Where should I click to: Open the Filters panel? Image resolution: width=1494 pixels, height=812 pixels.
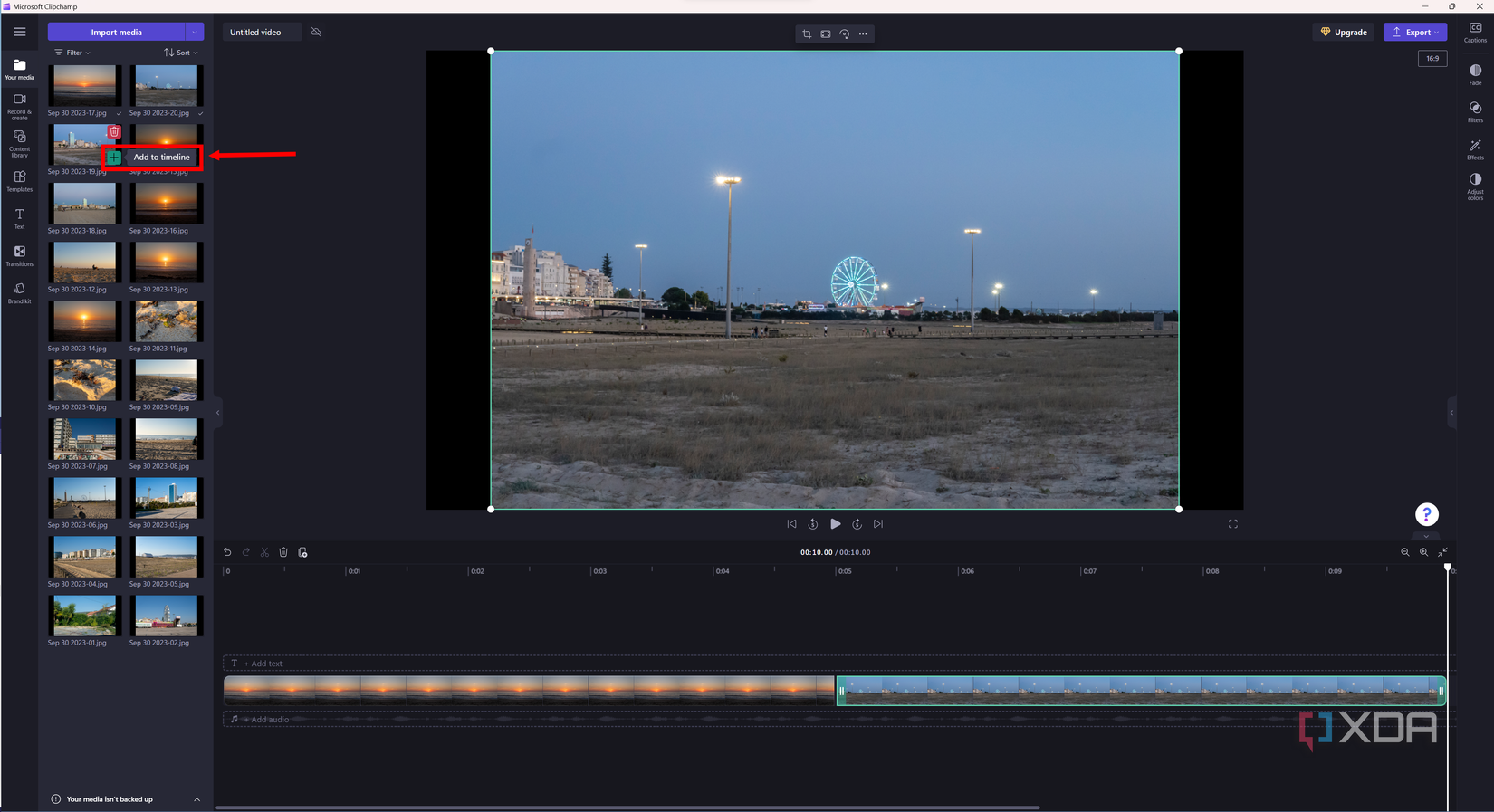1475,112
